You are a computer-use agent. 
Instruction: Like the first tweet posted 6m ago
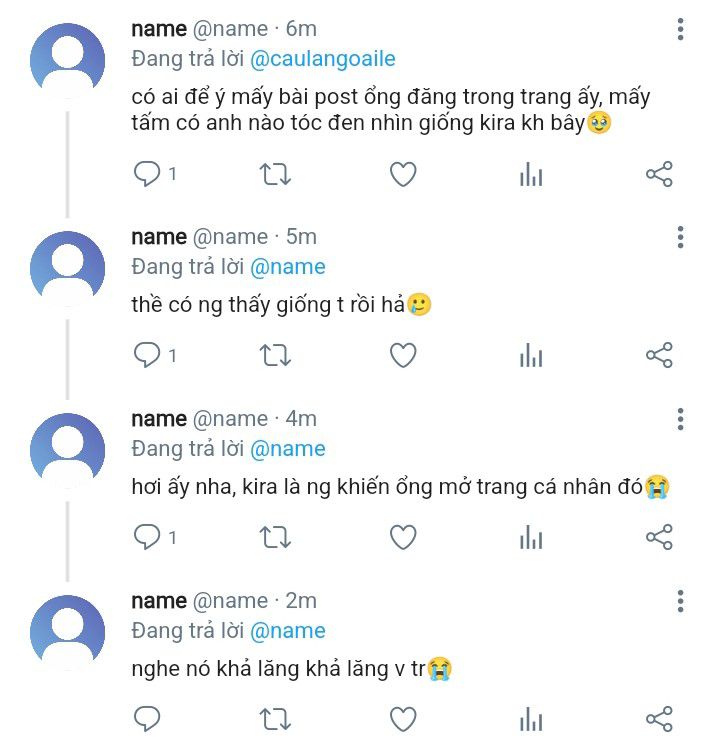pos(403,175)
